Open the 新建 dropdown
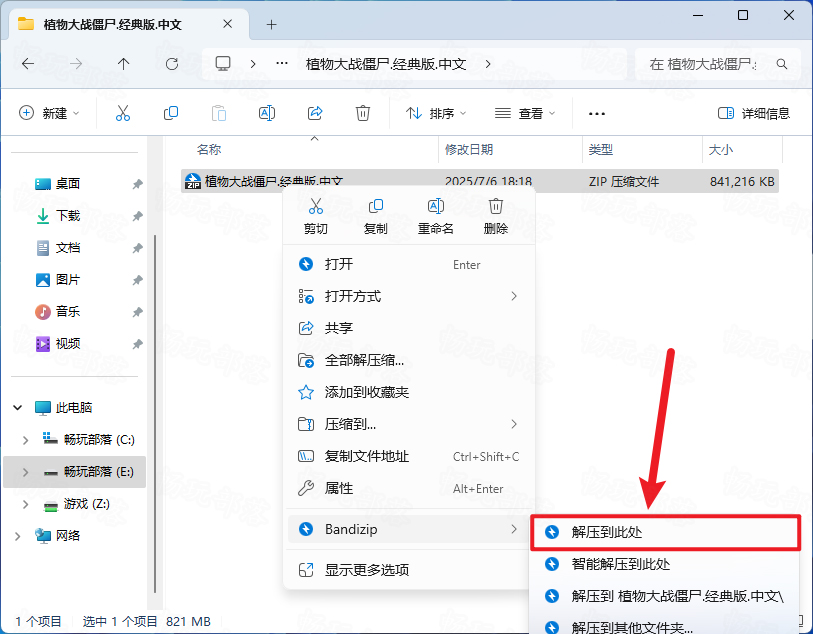This screenshot has height=634, width=813. pyautogui.click(x=49, y=113)
